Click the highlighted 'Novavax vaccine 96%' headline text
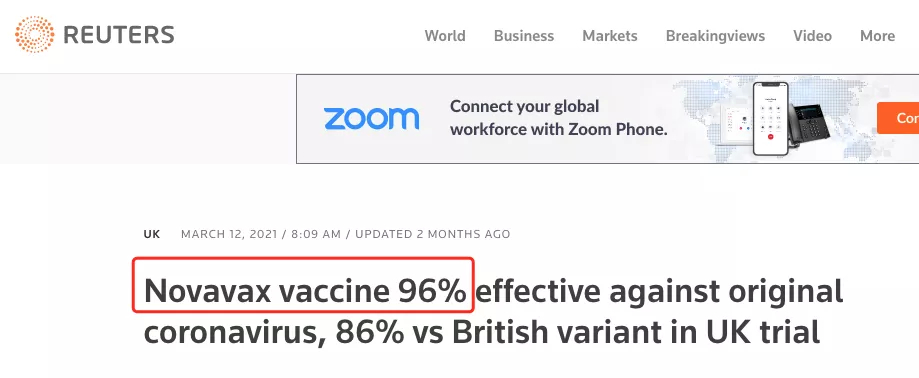The image size is (919, 378). [x=305, y=291]
